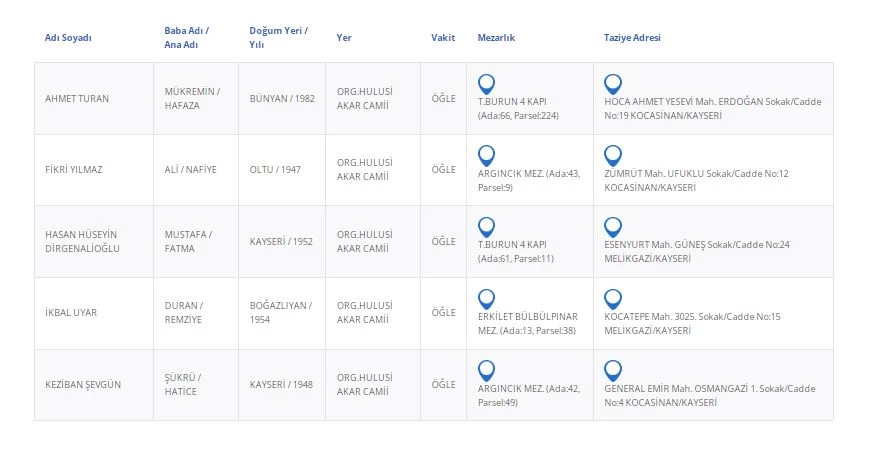The height and width of the screenshot is (455, 877).
Task: Click condolence address pin for Ahmet Turan
Action: point(613,84)
